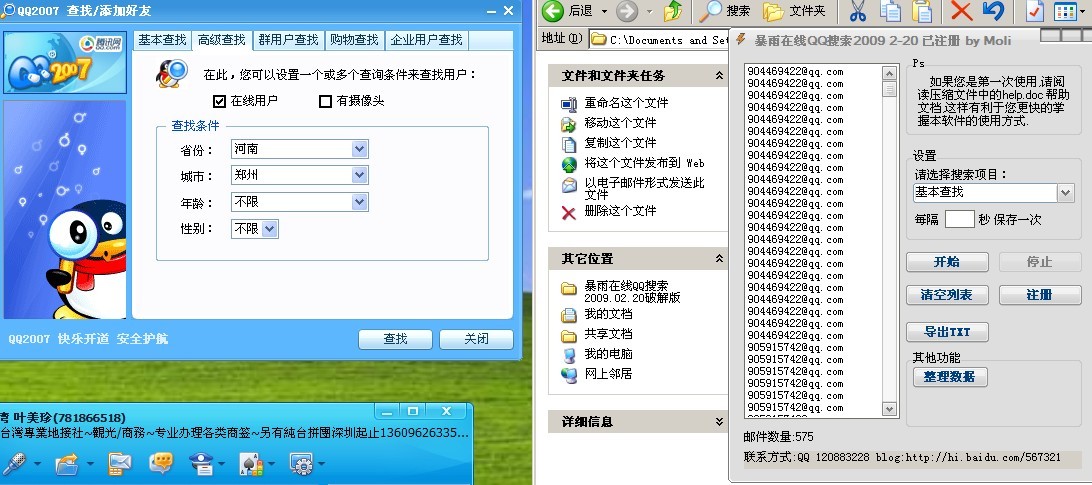1092x485 pixels.
Task: Open 共享文档 location link
Action: coord(608,334)
